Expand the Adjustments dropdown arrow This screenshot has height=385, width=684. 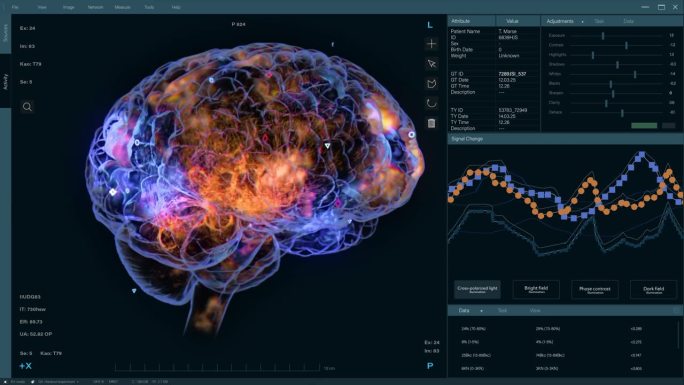pos(582,21)
